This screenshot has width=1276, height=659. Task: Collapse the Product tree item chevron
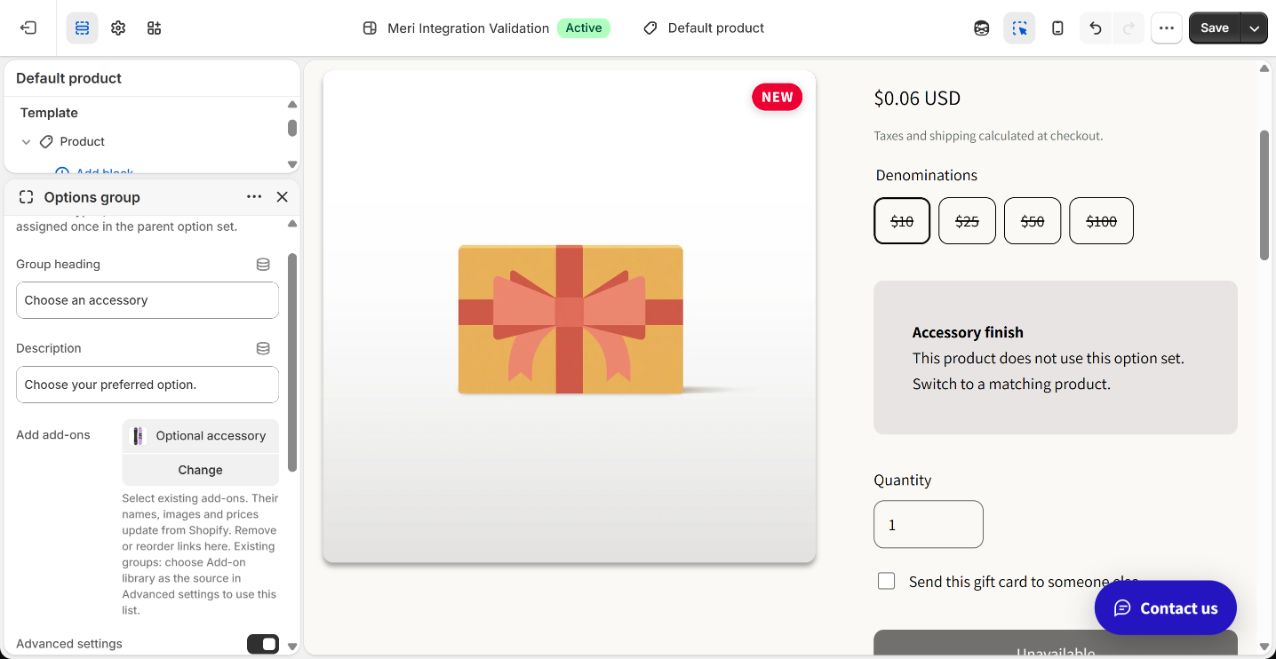point(27,142)
